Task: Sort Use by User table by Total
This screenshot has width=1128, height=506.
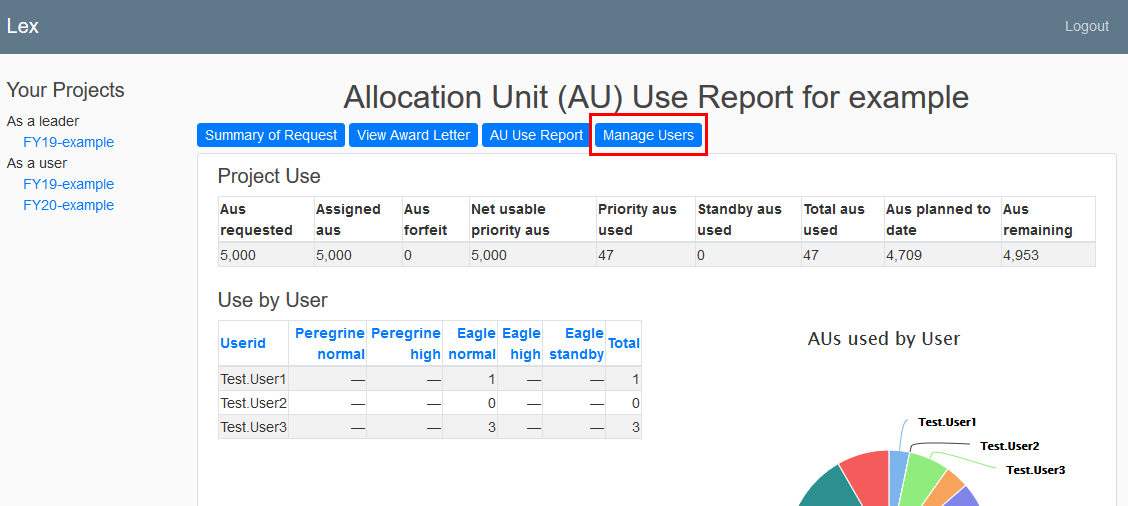Action: (624, 343)
